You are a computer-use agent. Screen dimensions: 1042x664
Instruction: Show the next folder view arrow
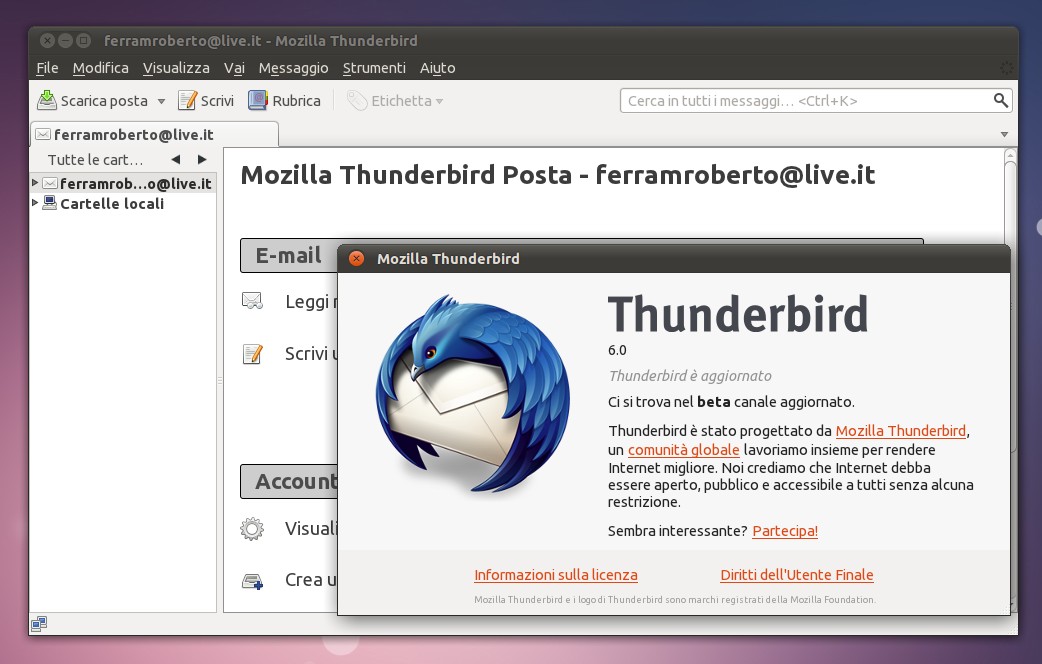tap(202, 160)
